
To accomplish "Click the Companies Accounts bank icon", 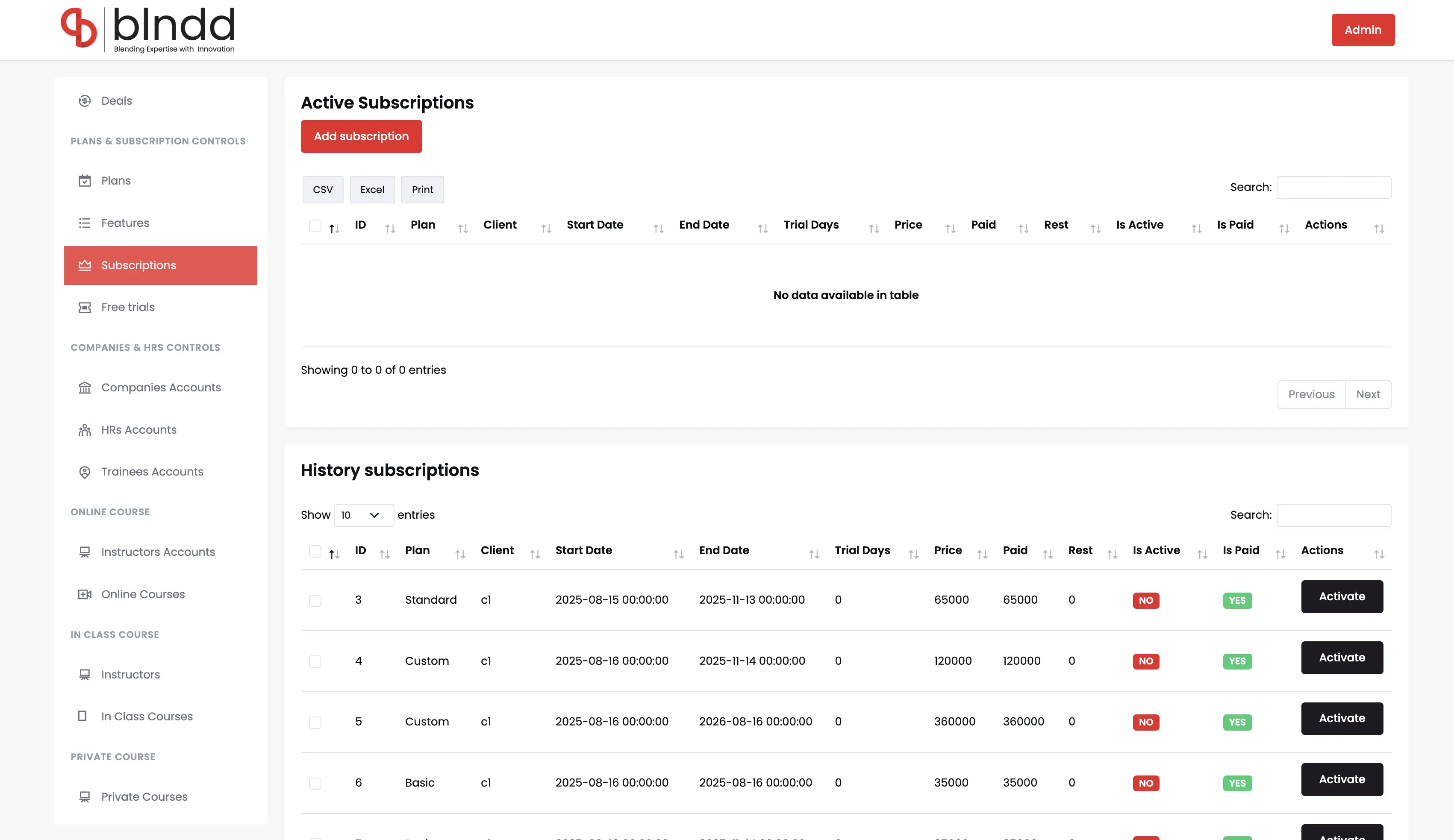I will [85, 388].
